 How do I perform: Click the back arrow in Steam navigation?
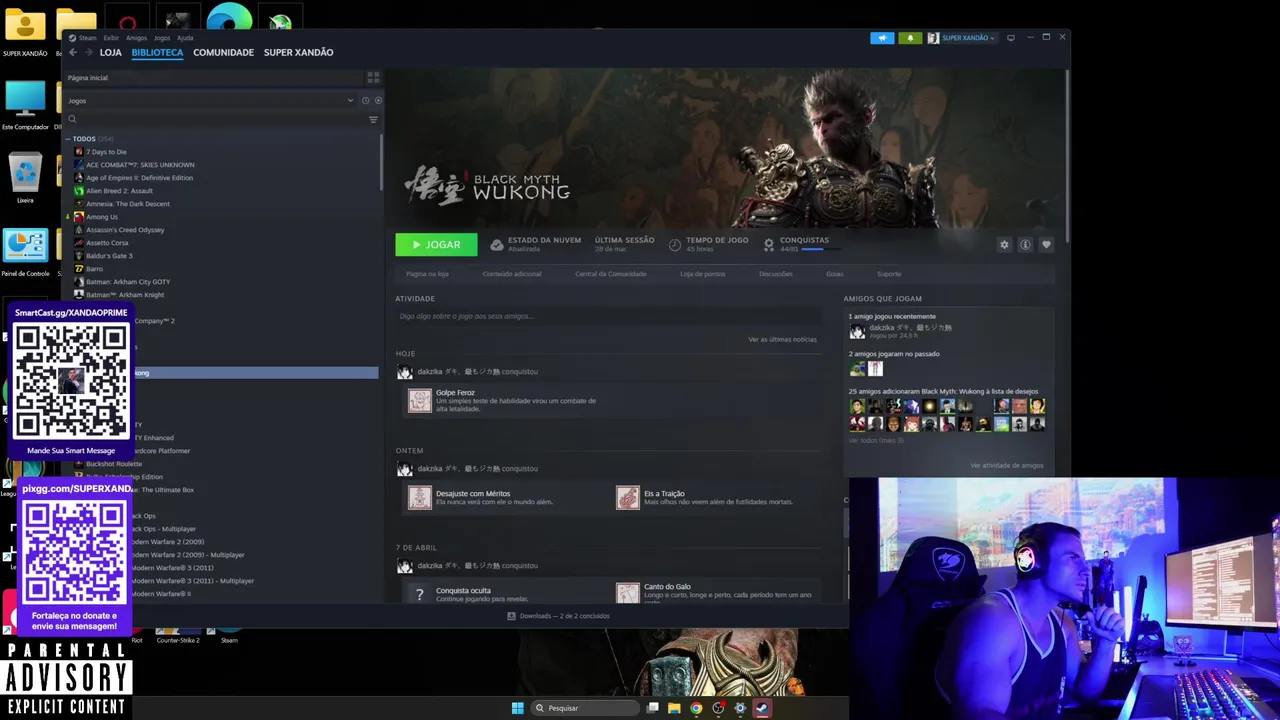tap(73, 52)
